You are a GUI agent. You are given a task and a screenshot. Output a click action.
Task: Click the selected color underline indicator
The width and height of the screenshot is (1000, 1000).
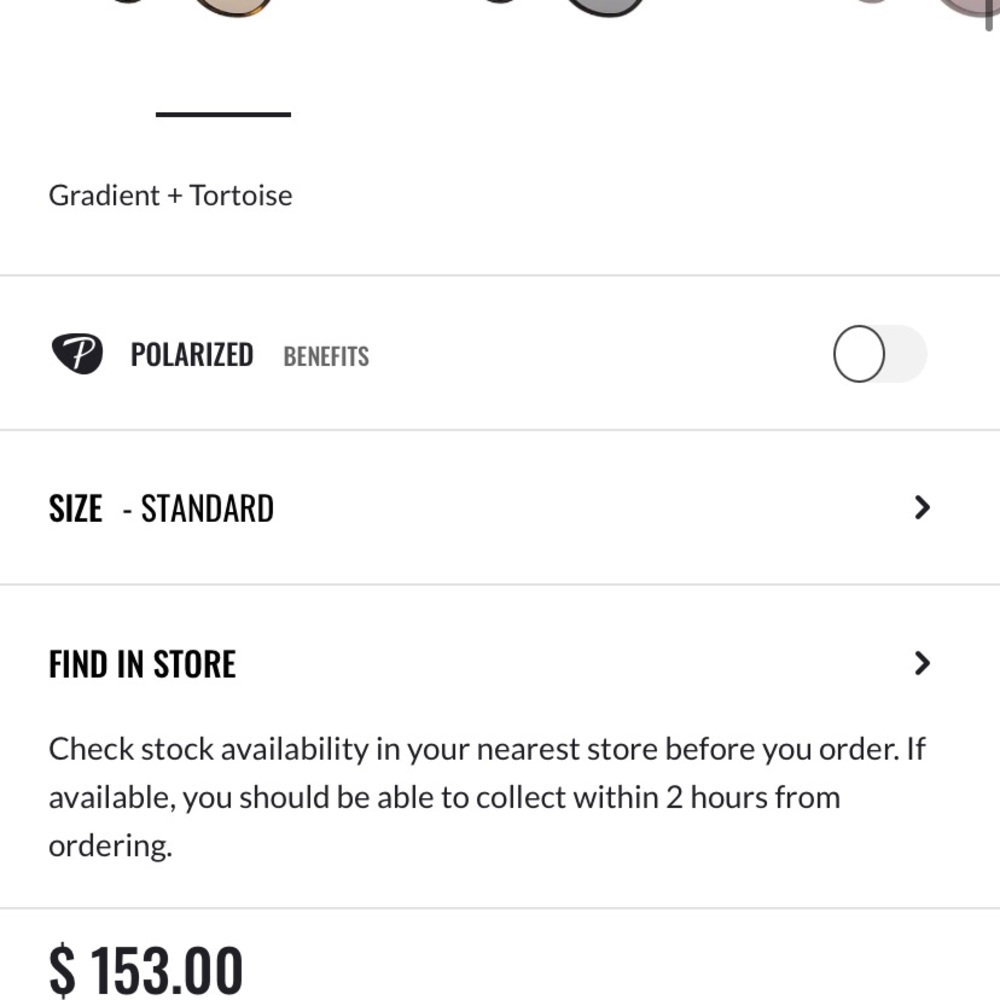tap(223, 115)
